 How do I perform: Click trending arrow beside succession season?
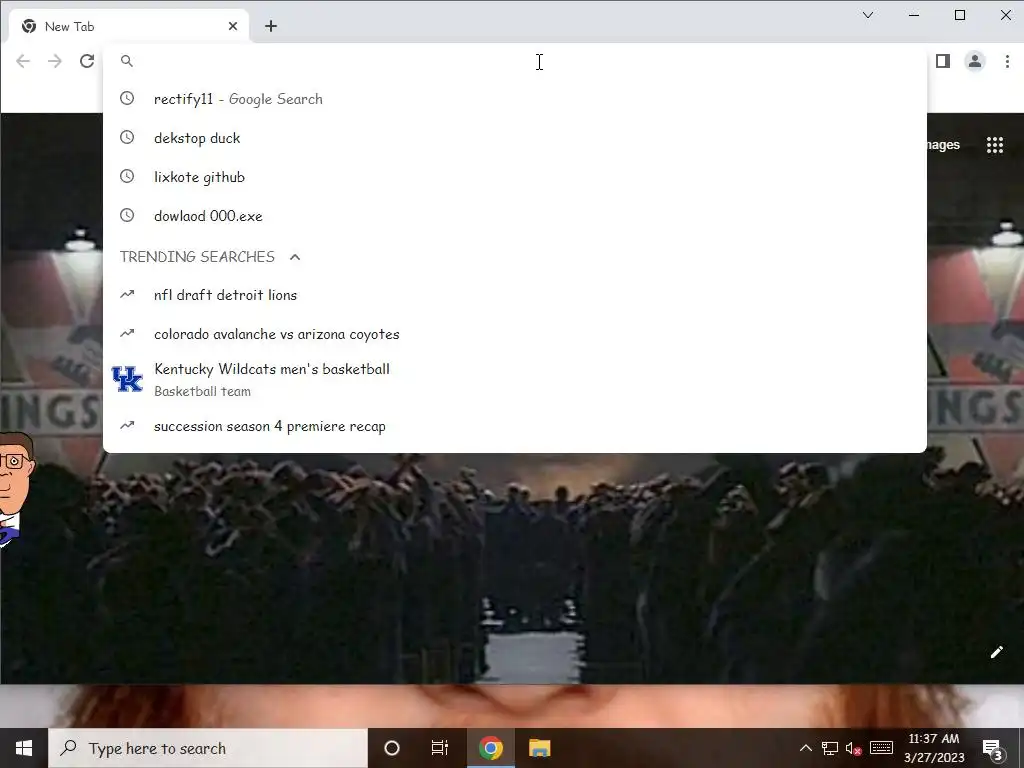[127, 425]
